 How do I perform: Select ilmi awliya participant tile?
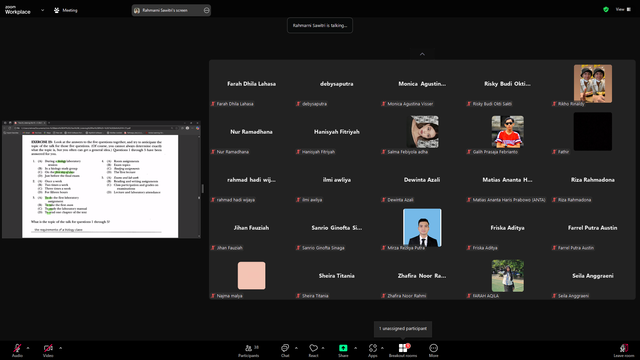pos(337,180)
